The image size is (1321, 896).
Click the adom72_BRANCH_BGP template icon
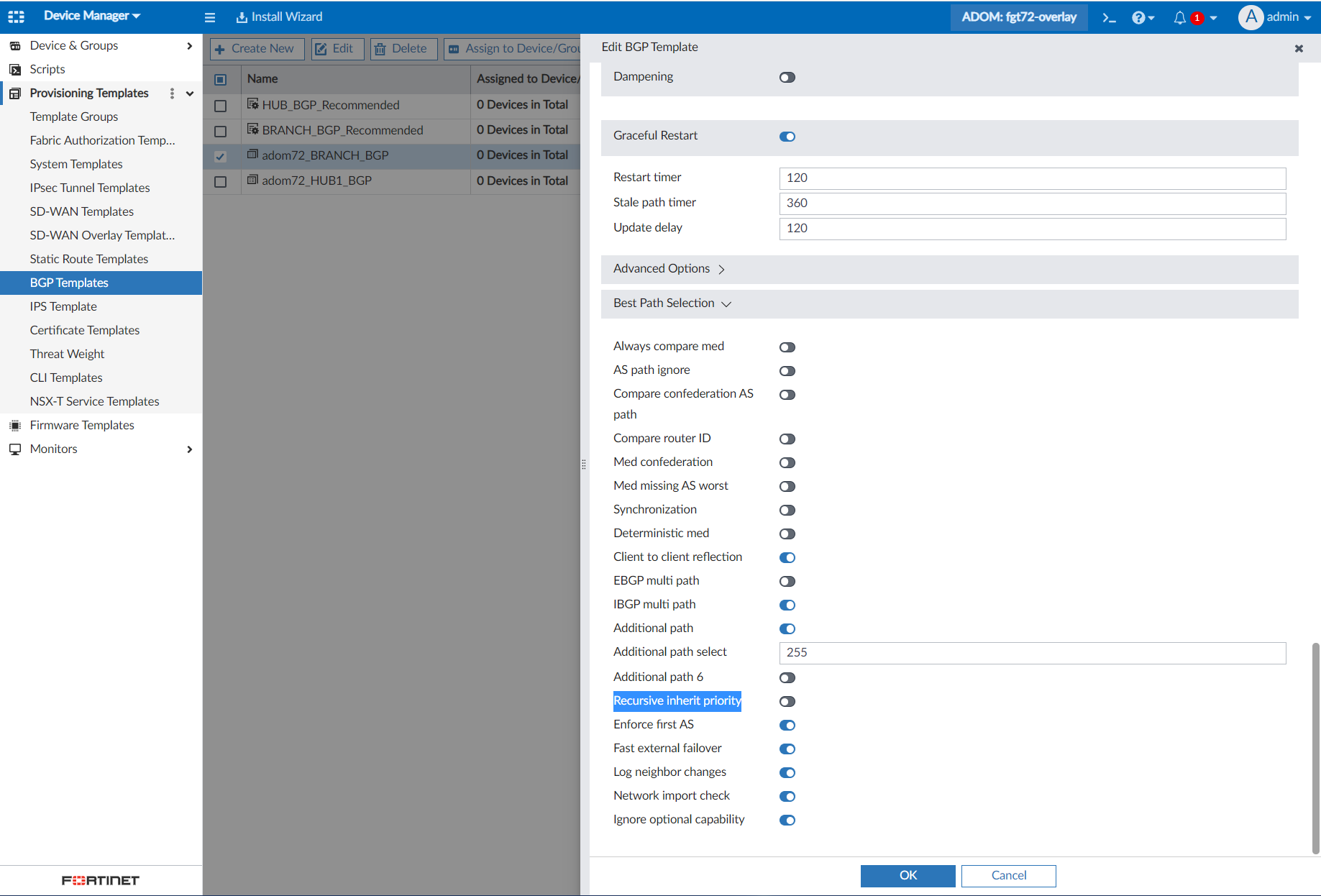252,155
